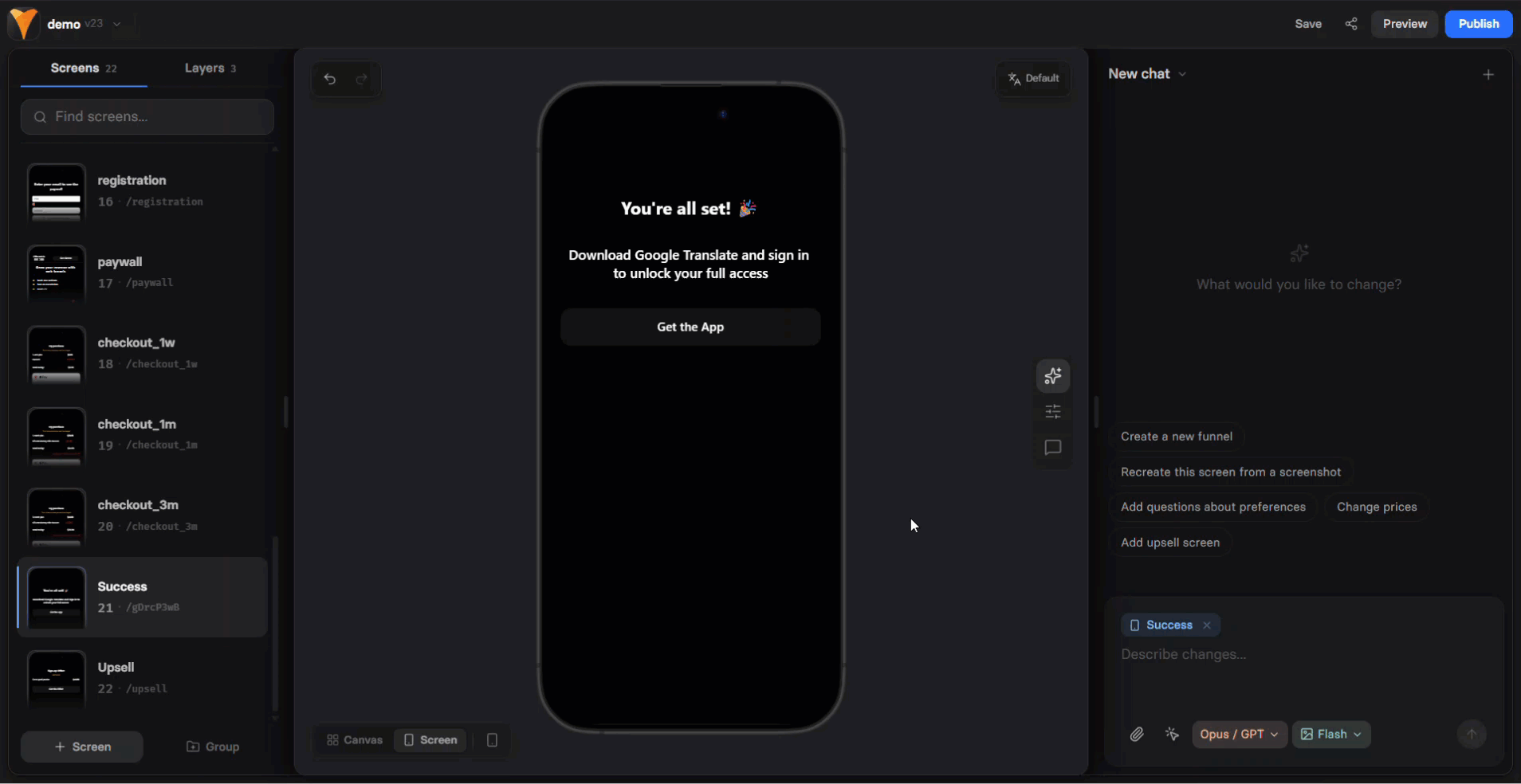Start a new chat with plus icon
Image resolution: width=1521 pixels, height=784 pixels.
coord(1488,74)
